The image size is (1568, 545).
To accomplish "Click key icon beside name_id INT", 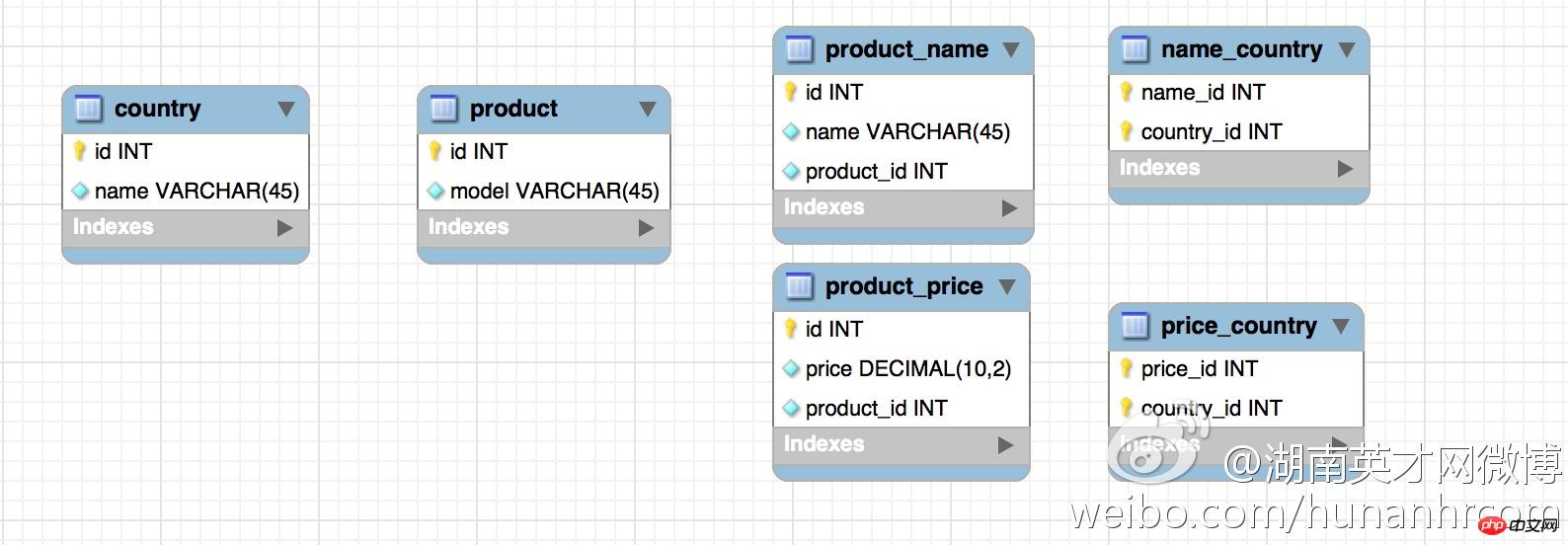I will pyautogui.click(x=1126, y=93).
